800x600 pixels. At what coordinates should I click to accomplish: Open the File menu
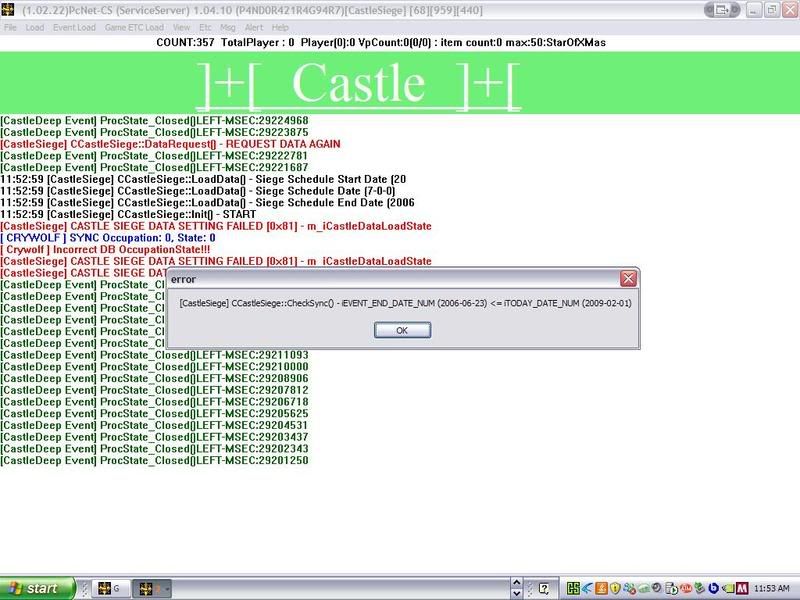(x=10, y=27)
